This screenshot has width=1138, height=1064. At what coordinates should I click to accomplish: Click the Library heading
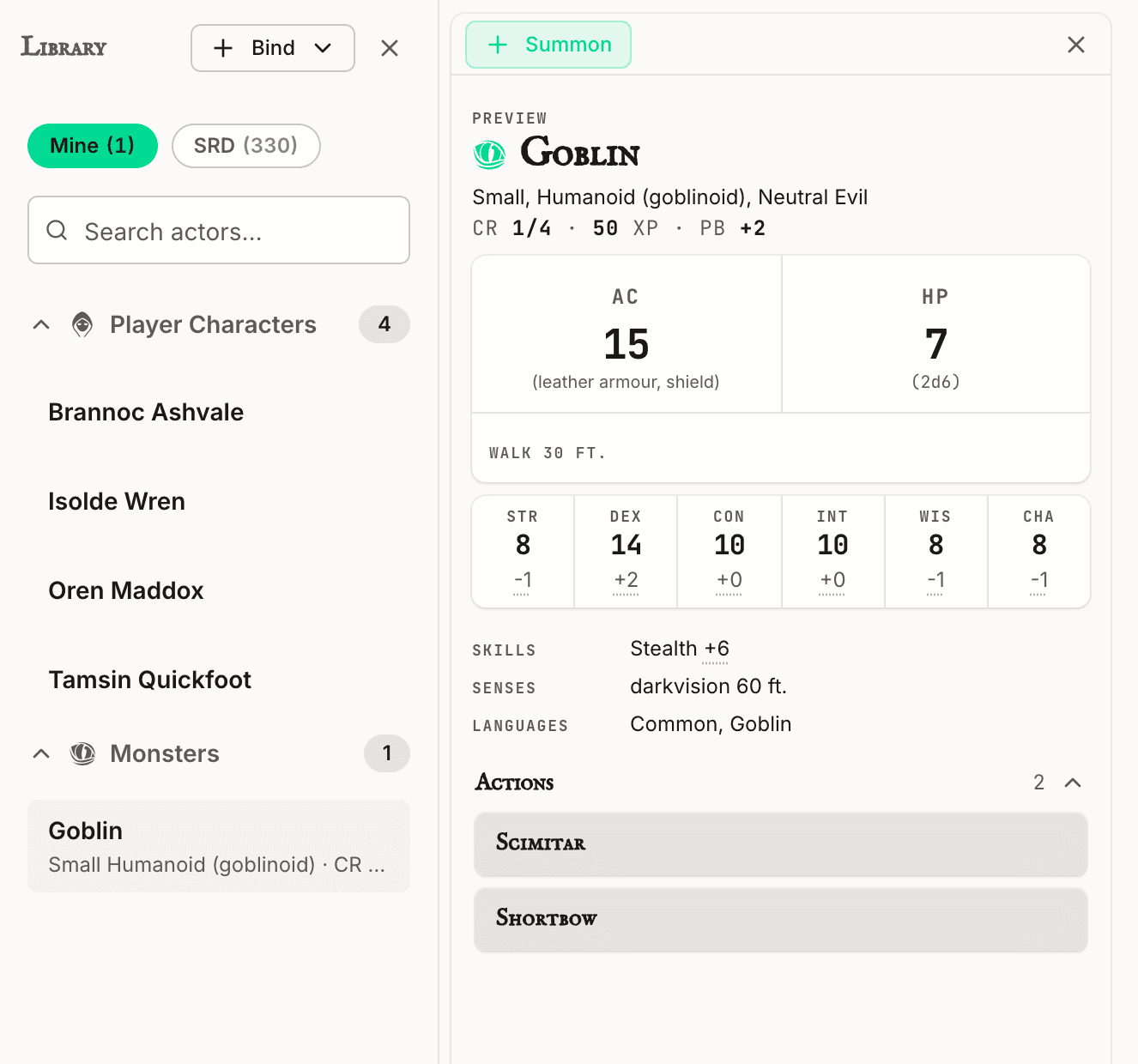click(x=64, y=46)
